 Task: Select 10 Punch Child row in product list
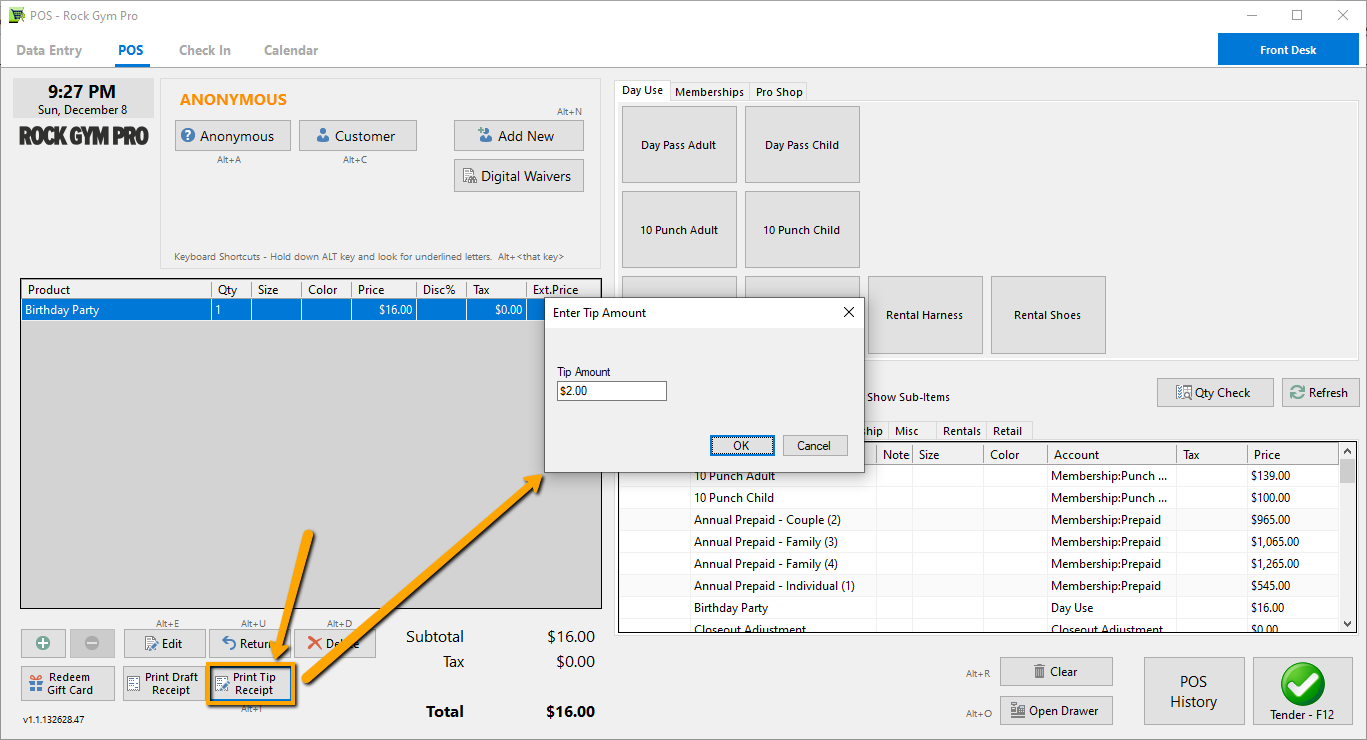tap(979, 498)
